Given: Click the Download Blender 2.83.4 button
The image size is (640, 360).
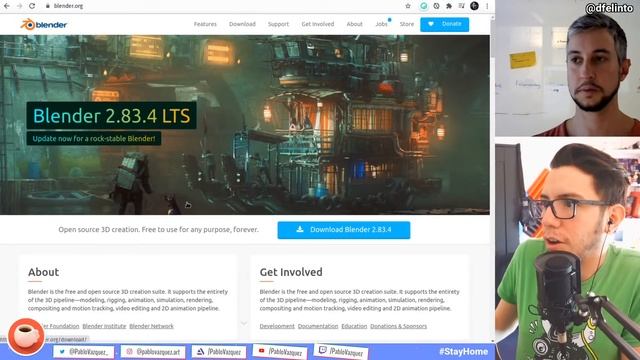Looking at the screenshot, I should pyautogui.click(x=344, y=230).
